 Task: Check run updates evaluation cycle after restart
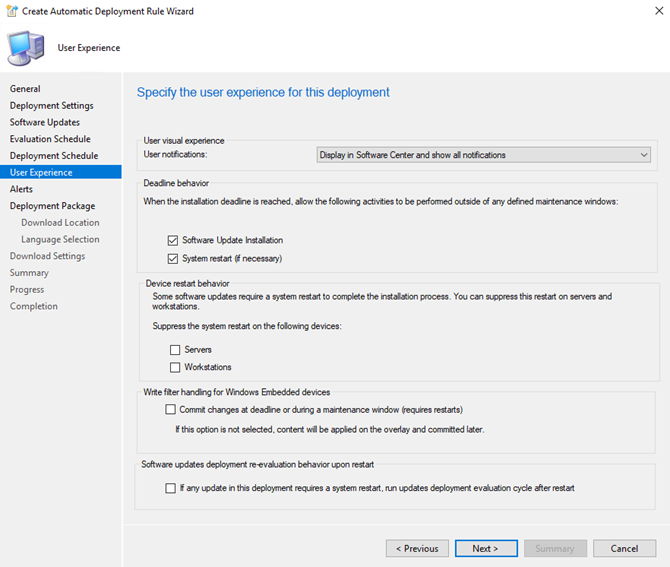(x=170, y=488)
